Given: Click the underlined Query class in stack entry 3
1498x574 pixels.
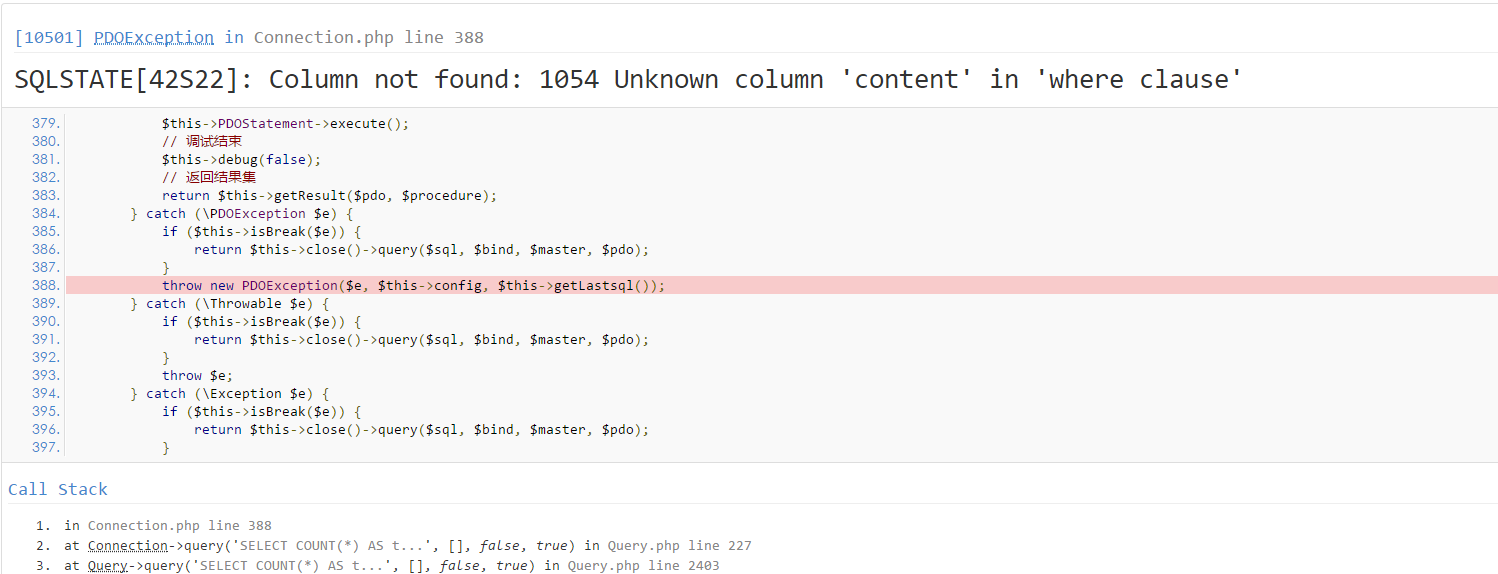Looking at the screenshot, I should 107,566.
